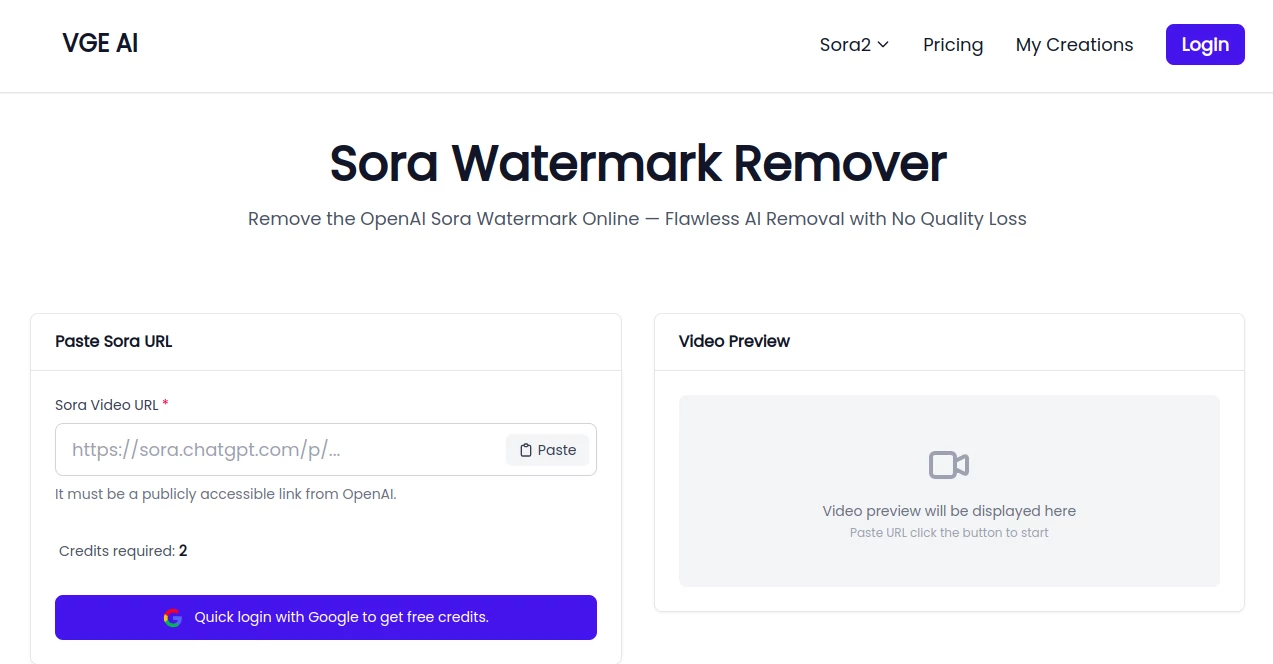Expand the Sora2 navigation dropdown
Viewport: 1273px width, 664px height.
(x=853, y=44)
